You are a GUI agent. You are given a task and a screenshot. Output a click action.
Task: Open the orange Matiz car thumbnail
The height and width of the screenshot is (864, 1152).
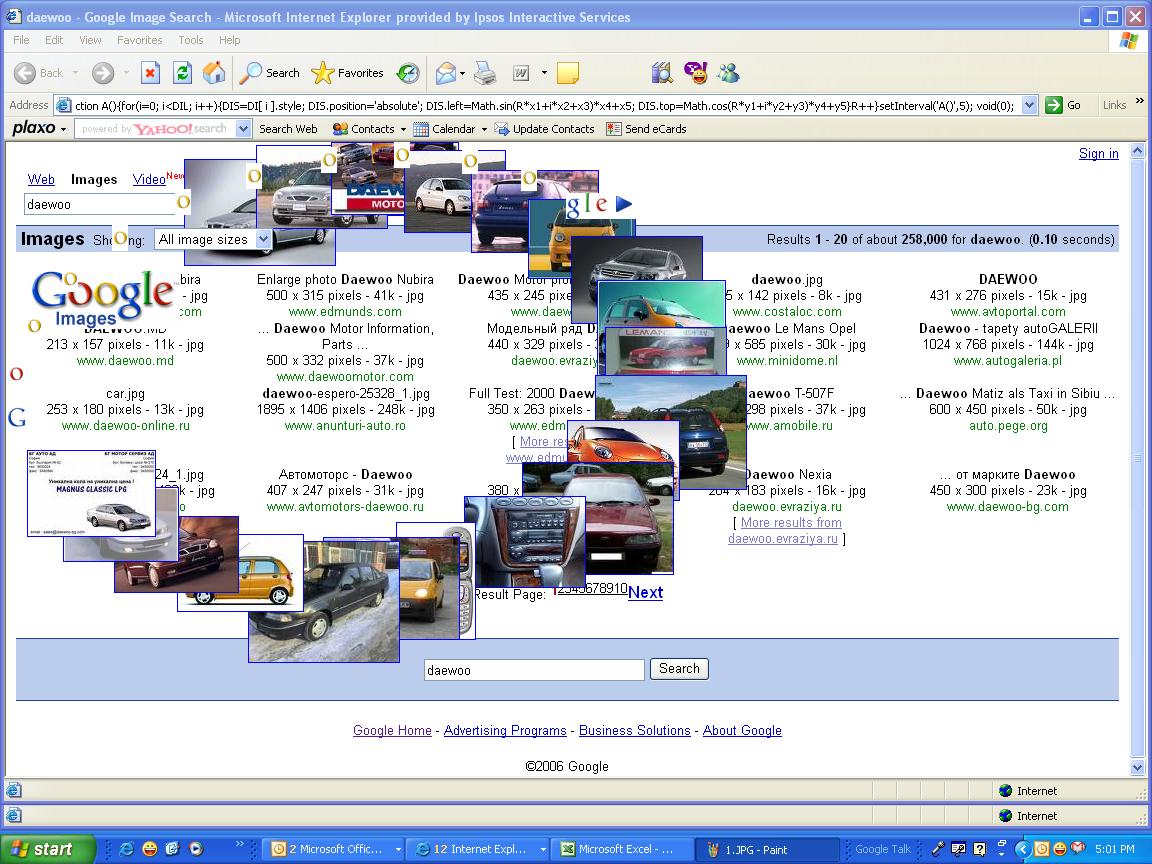[623, 442]
